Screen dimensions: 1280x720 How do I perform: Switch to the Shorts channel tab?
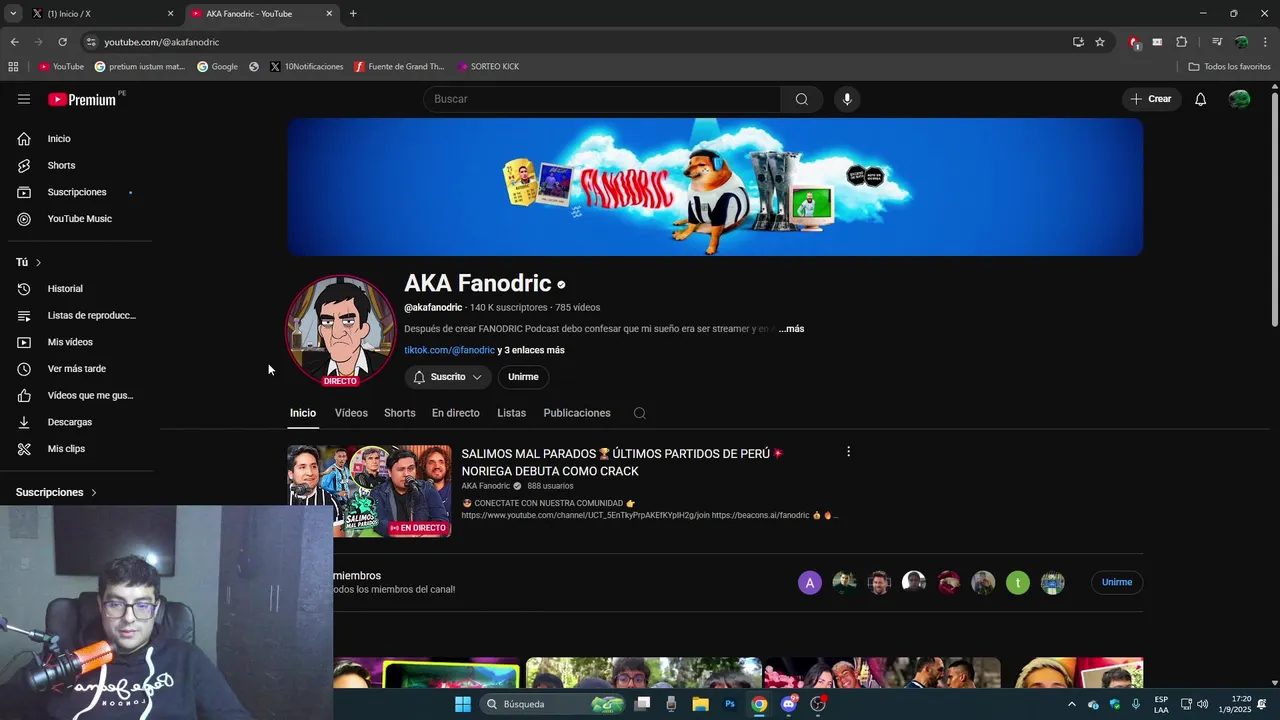coord(400,413)
